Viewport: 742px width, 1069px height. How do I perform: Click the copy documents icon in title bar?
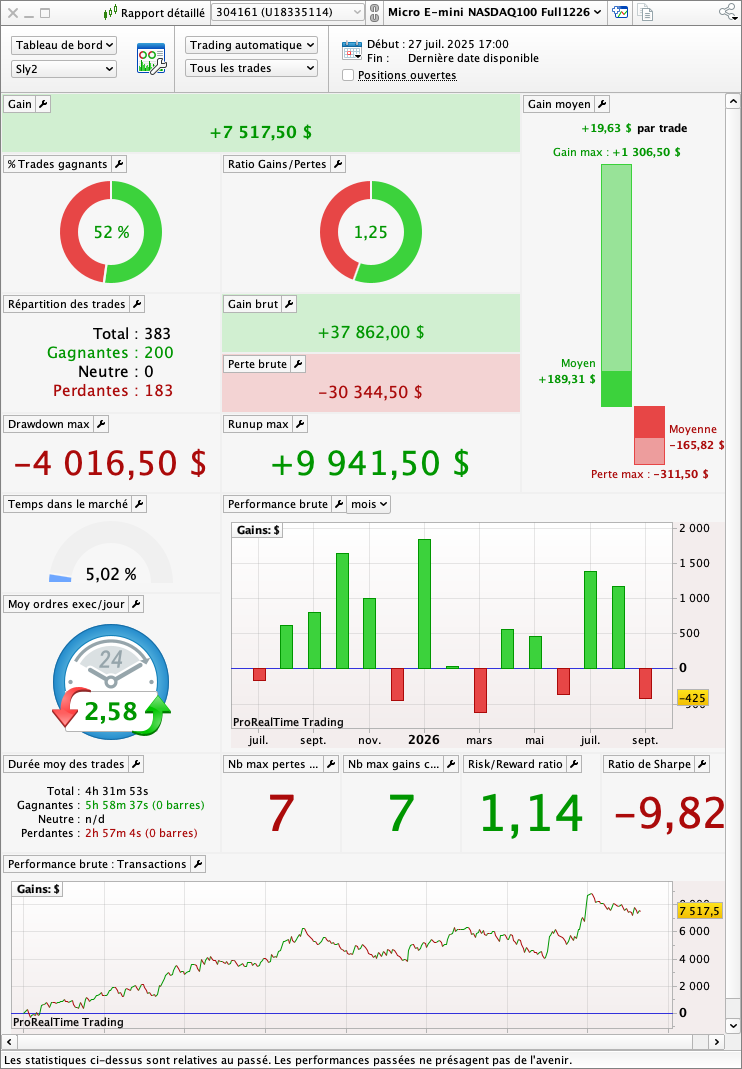644,12
